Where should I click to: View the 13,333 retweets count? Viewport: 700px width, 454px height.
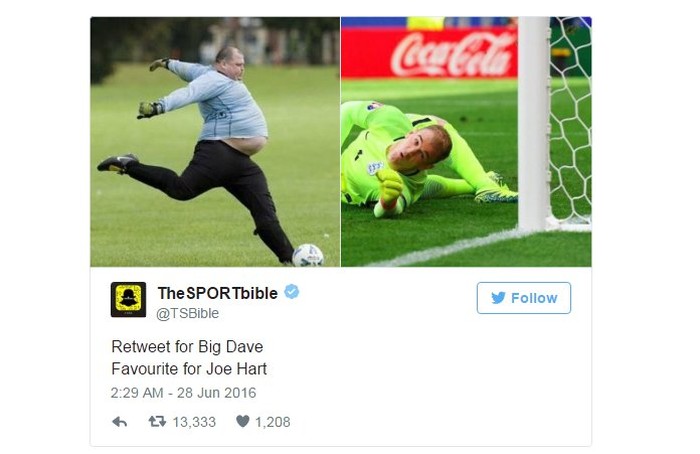point(194,422)
